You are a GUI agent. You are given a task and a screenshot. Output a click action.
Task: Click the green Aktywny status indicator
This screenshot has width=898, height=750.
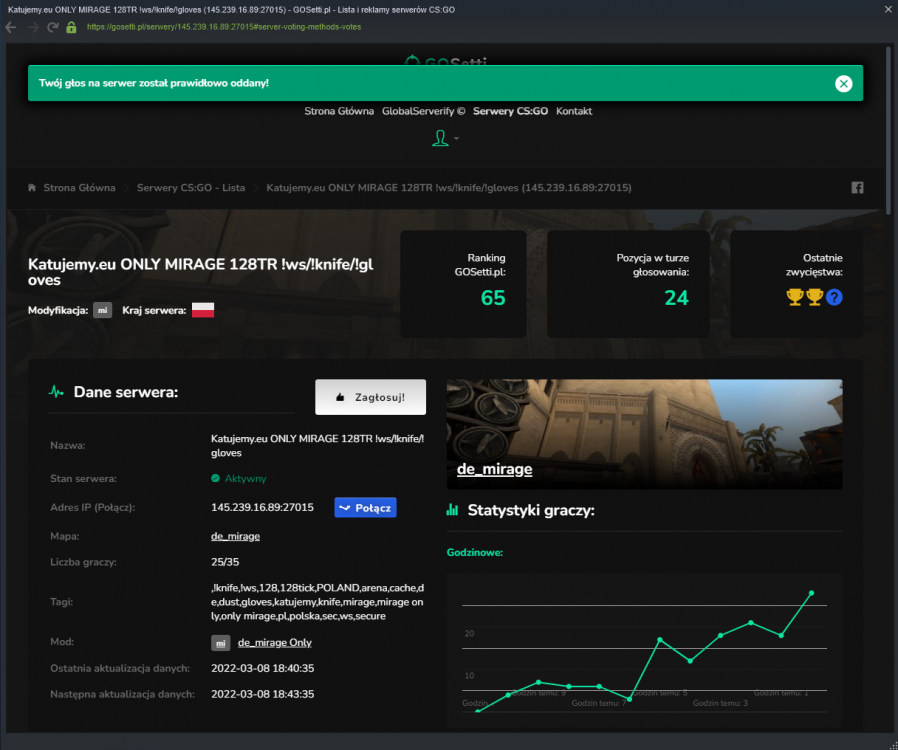239,479
